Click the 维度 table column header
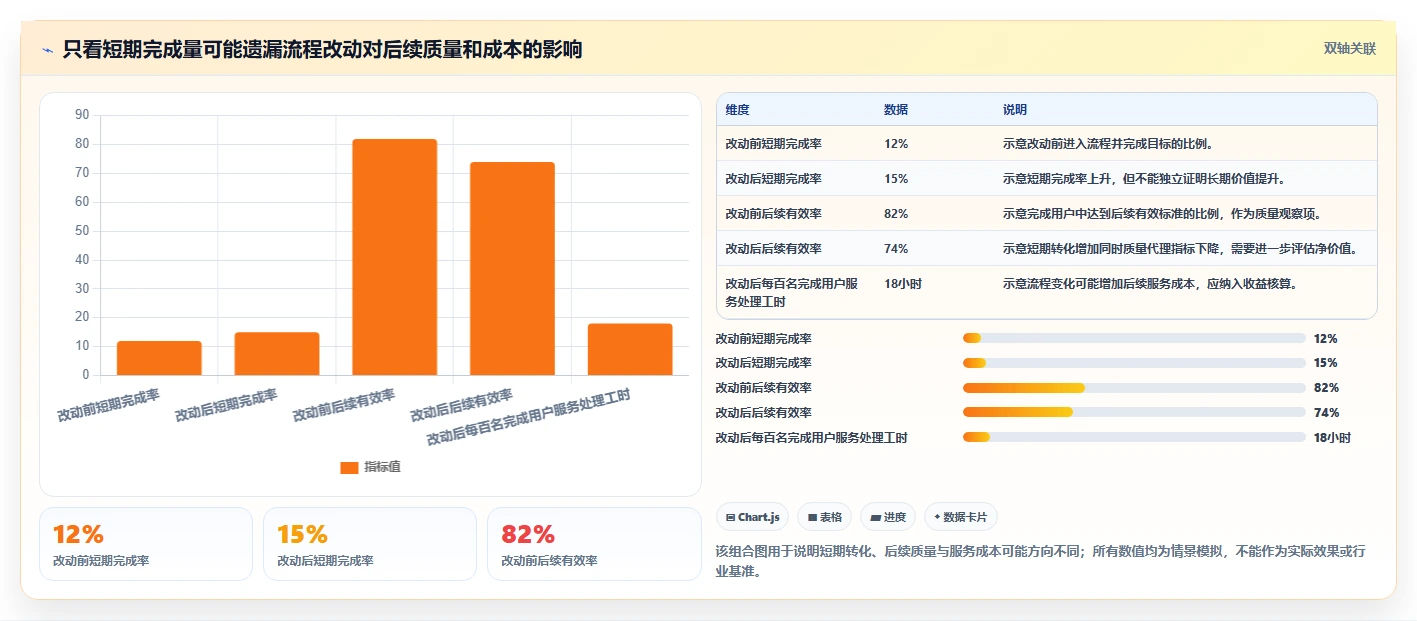This screenshot has width=1417, height=621. click(738, 110)
